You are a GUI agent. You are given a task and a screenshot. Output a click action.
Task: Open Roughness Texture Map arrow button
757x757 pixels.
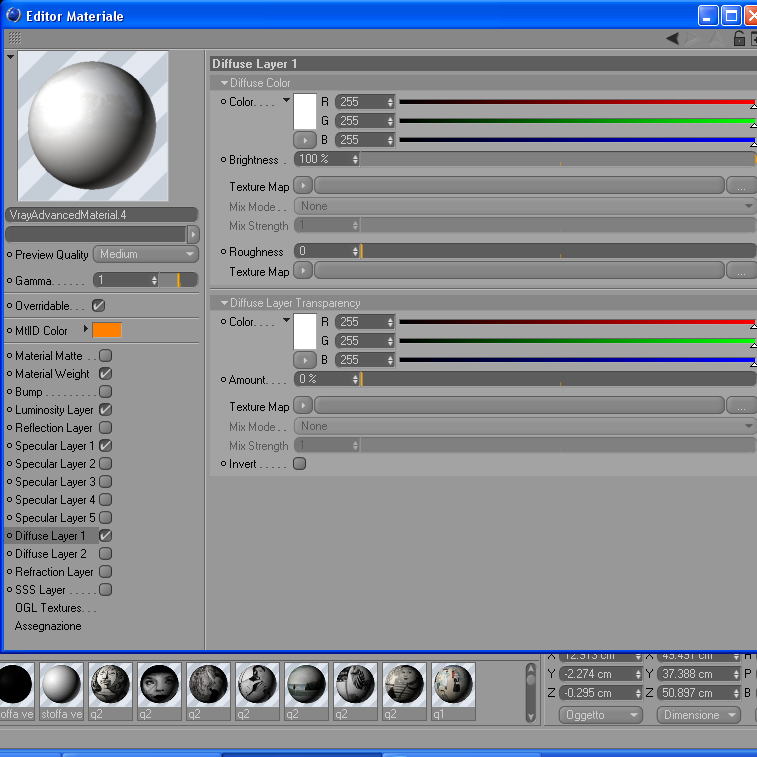pos(303,270)
